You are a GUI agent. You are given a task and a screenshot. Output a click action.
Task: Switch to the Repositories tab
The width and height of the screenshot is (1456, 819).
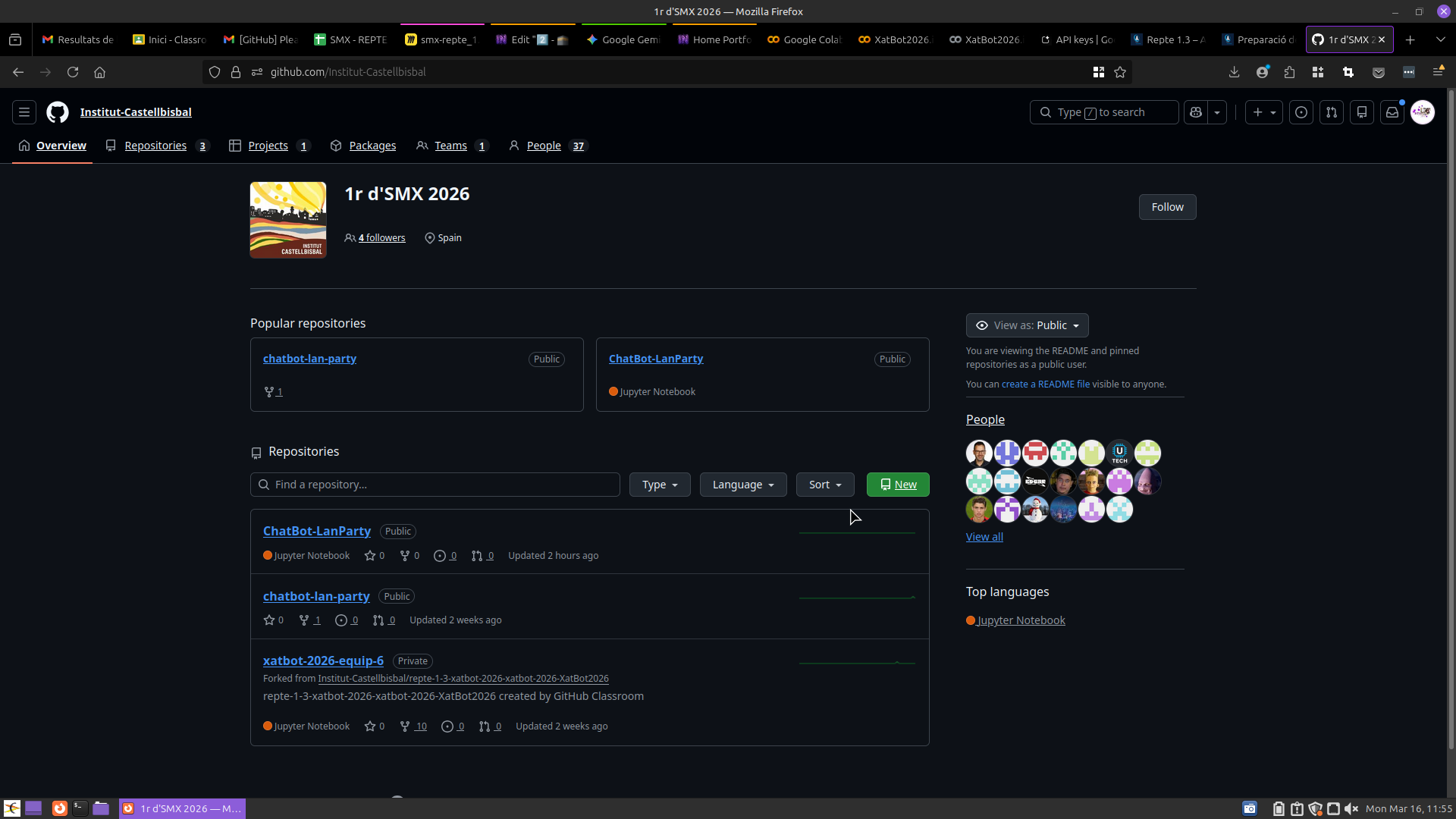155,146
